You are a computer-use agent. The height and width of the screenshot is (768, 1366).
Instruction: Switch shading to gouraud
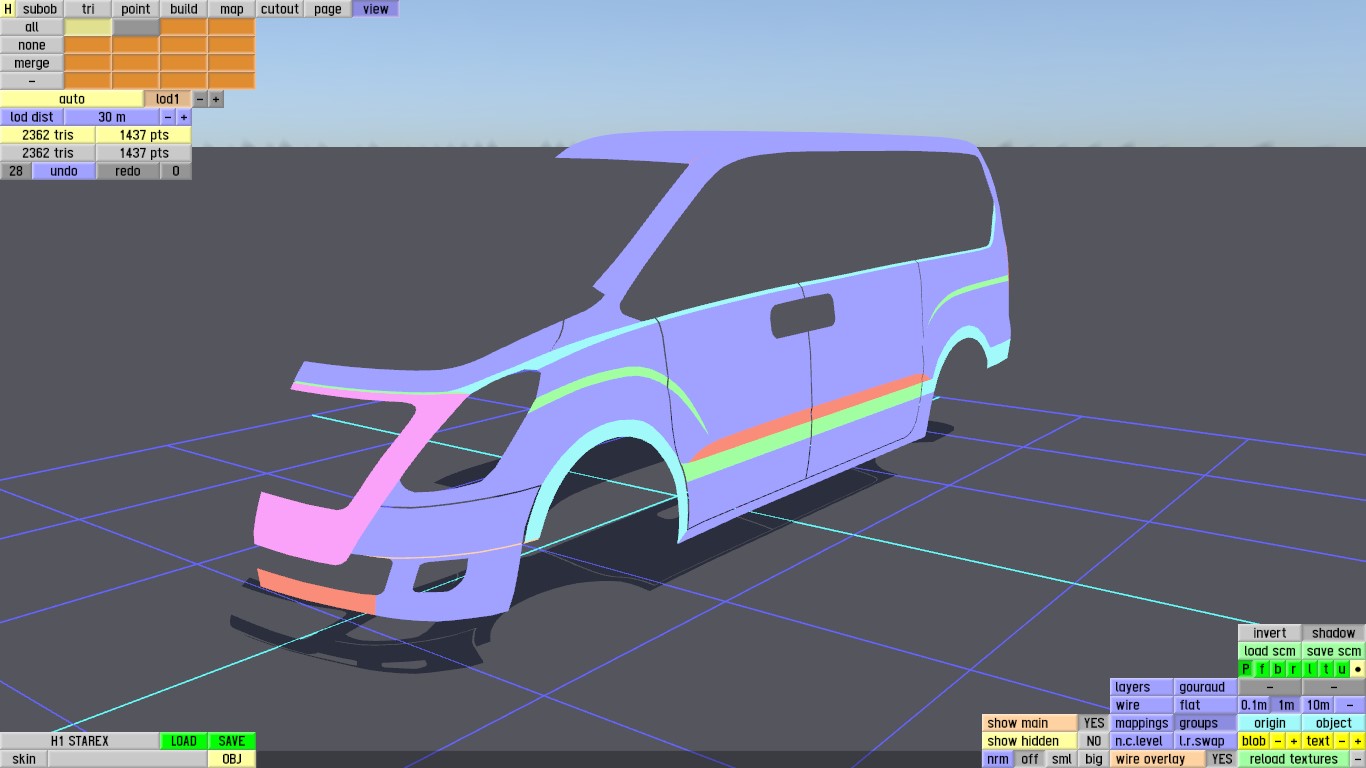pyautogui.click(x=1206, y=687)
